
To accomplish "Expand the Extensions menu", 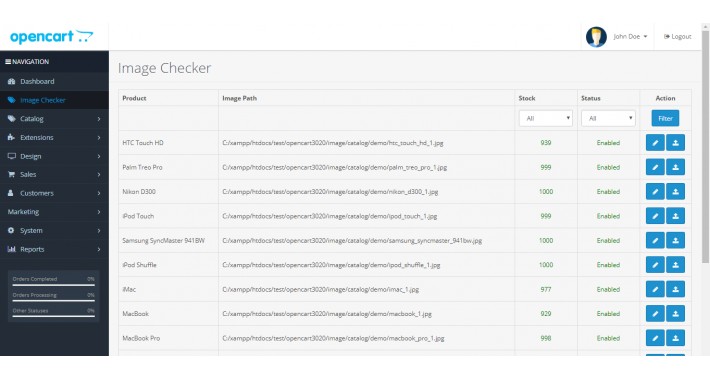I will tap(54, 137).
